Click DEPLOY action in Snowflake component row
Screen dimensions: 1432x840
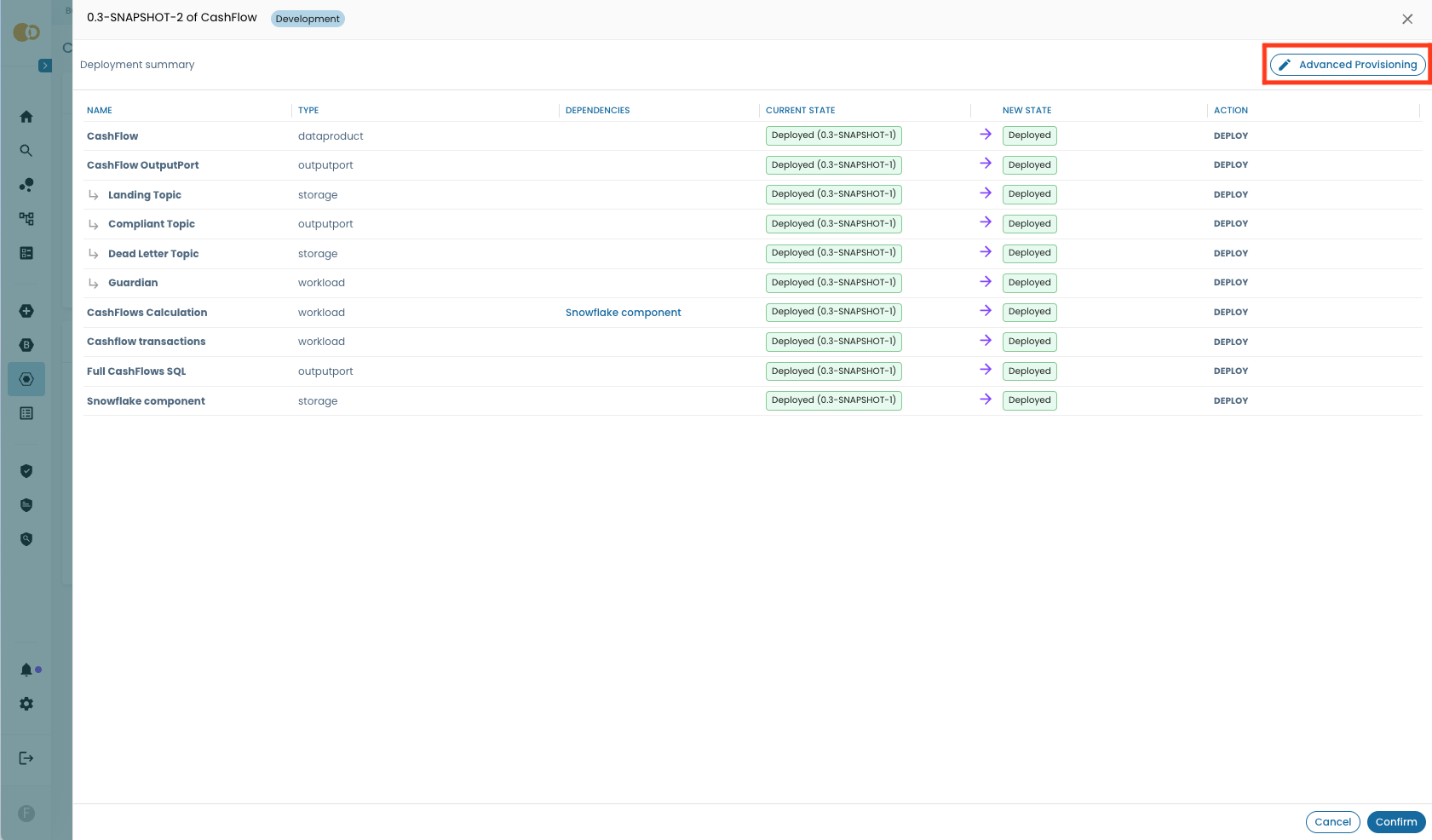pos(1231,401)
